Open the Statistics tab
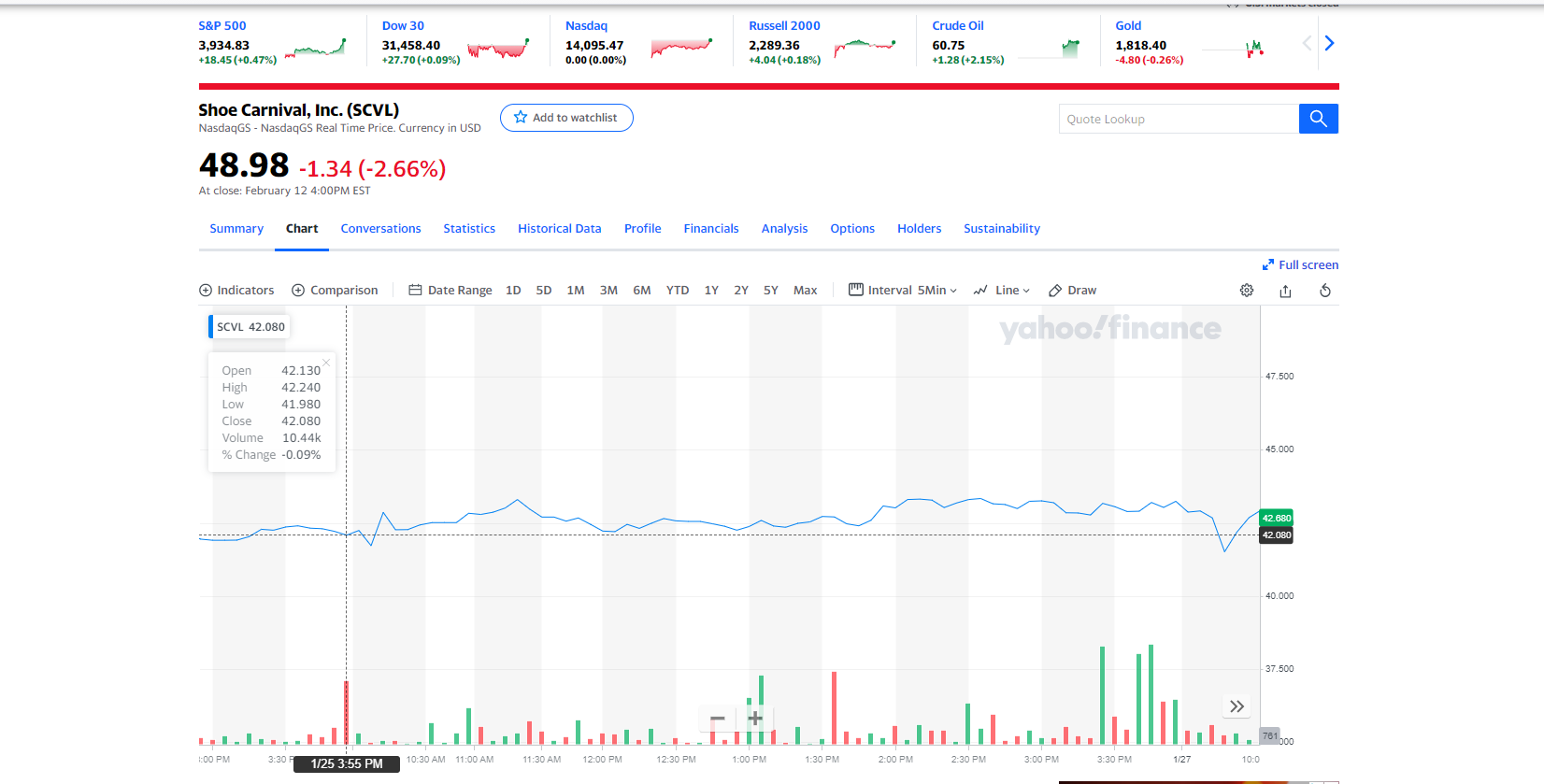The height and width of the screenshot is (784, 1544). coord(469,229)
